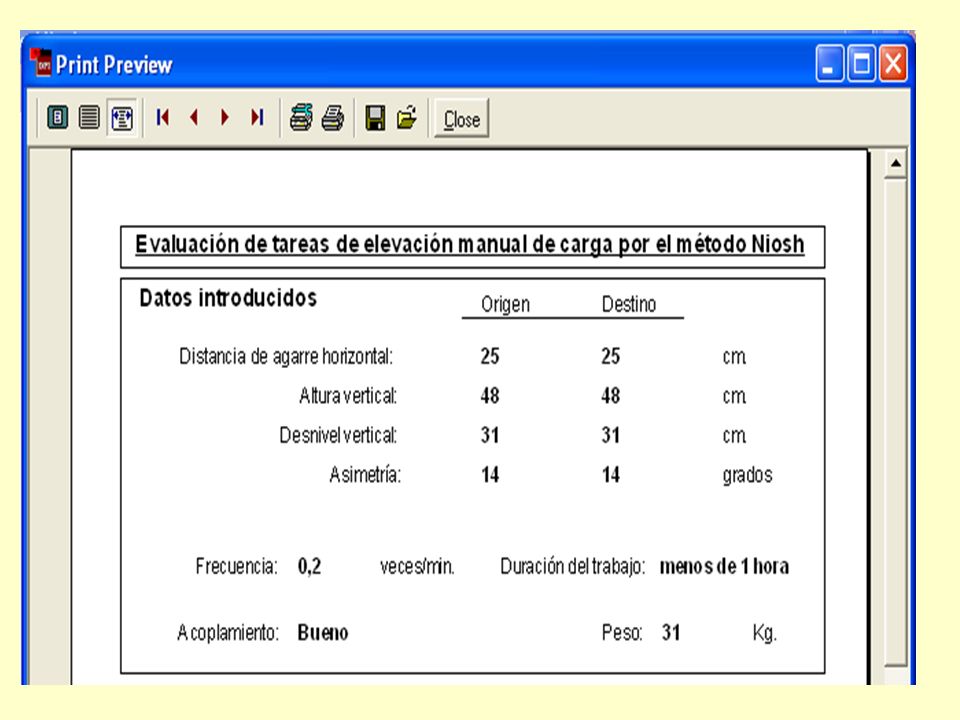Go to next page arrow
This screenshot has height=720, width=960.
pyautogui.click(x=225, y=117)
